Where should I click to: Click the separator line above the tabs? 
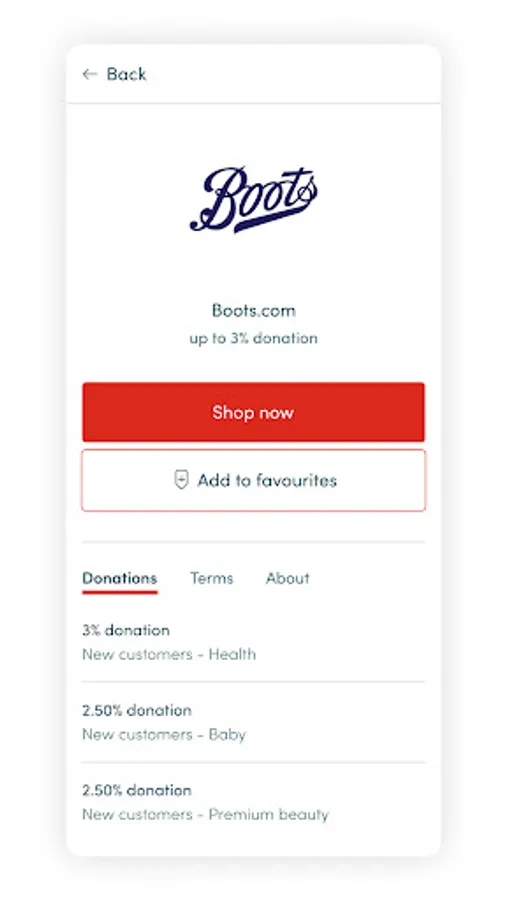253,541
